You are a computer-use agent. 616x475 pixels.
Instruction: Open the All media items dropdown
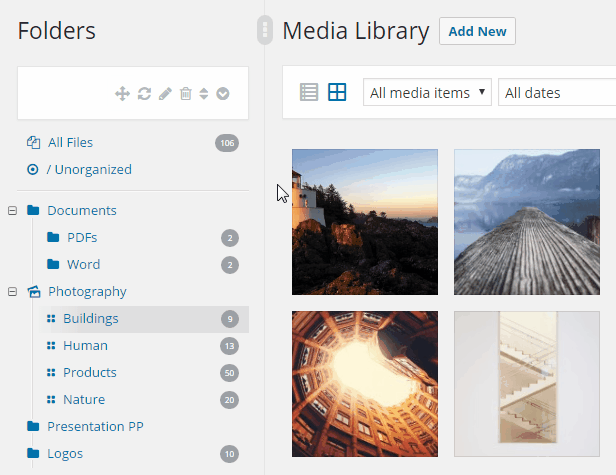click(427, 93)
